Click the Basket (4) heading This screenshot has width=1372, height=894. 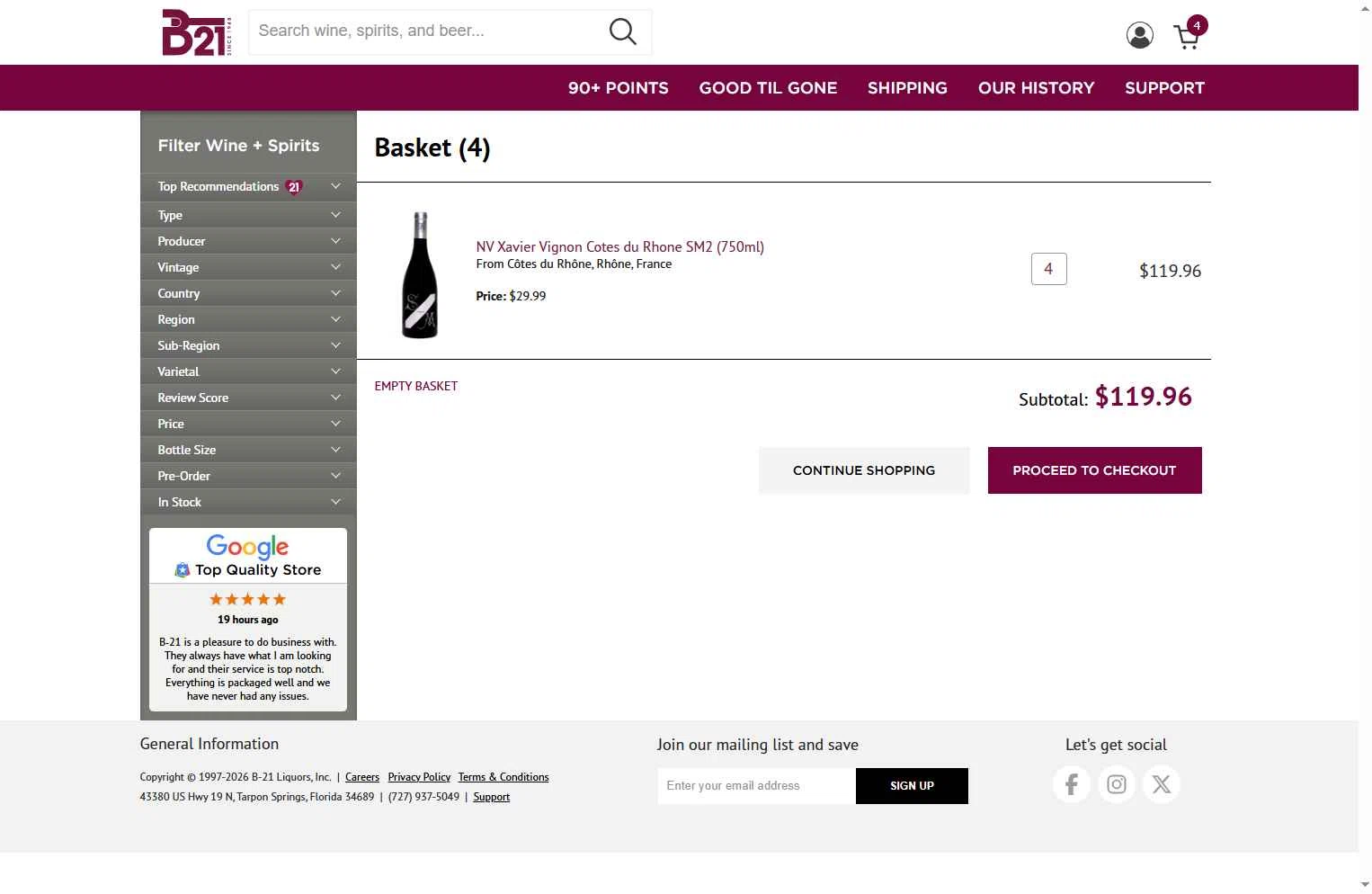(x=432, y=148)
